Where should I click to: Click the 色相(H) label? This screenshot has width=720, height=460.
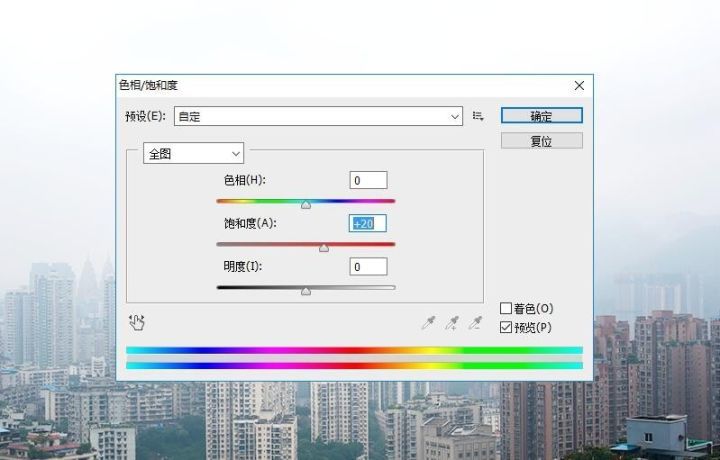[245, 180]
